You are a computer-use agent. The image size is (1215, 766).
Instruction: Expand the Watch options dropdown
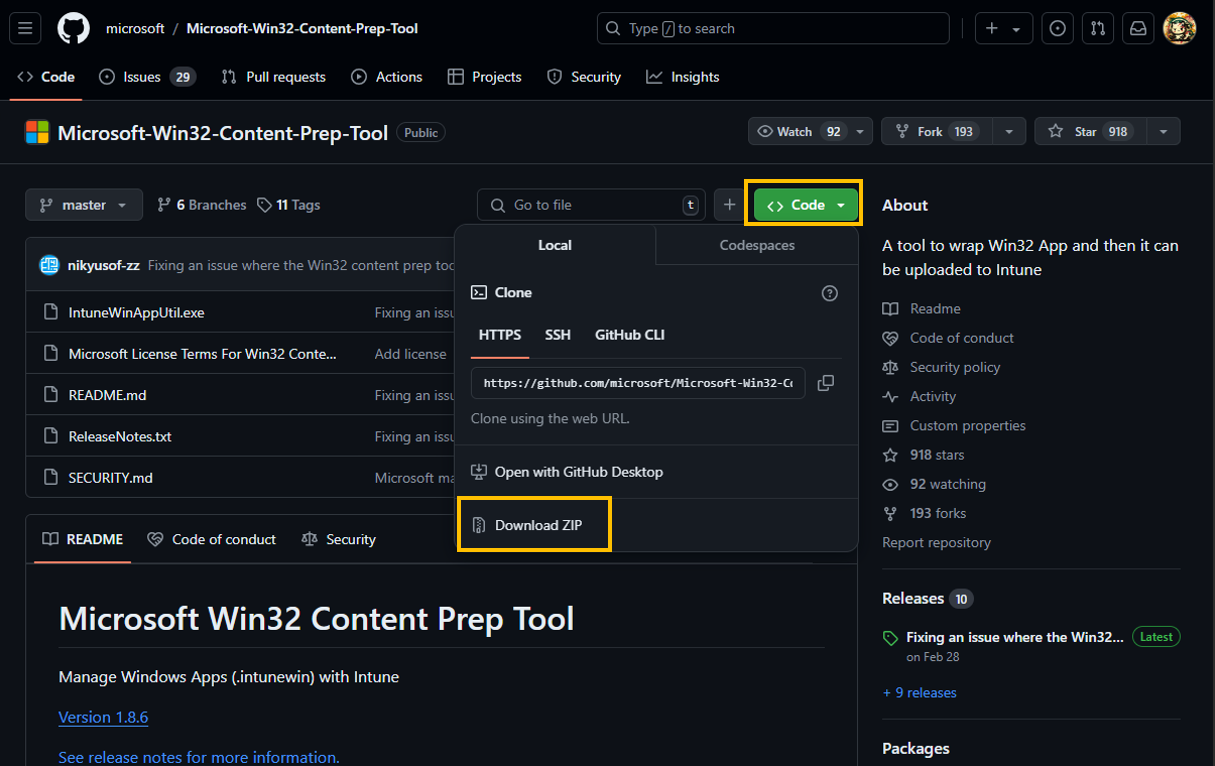click(862, 132)
